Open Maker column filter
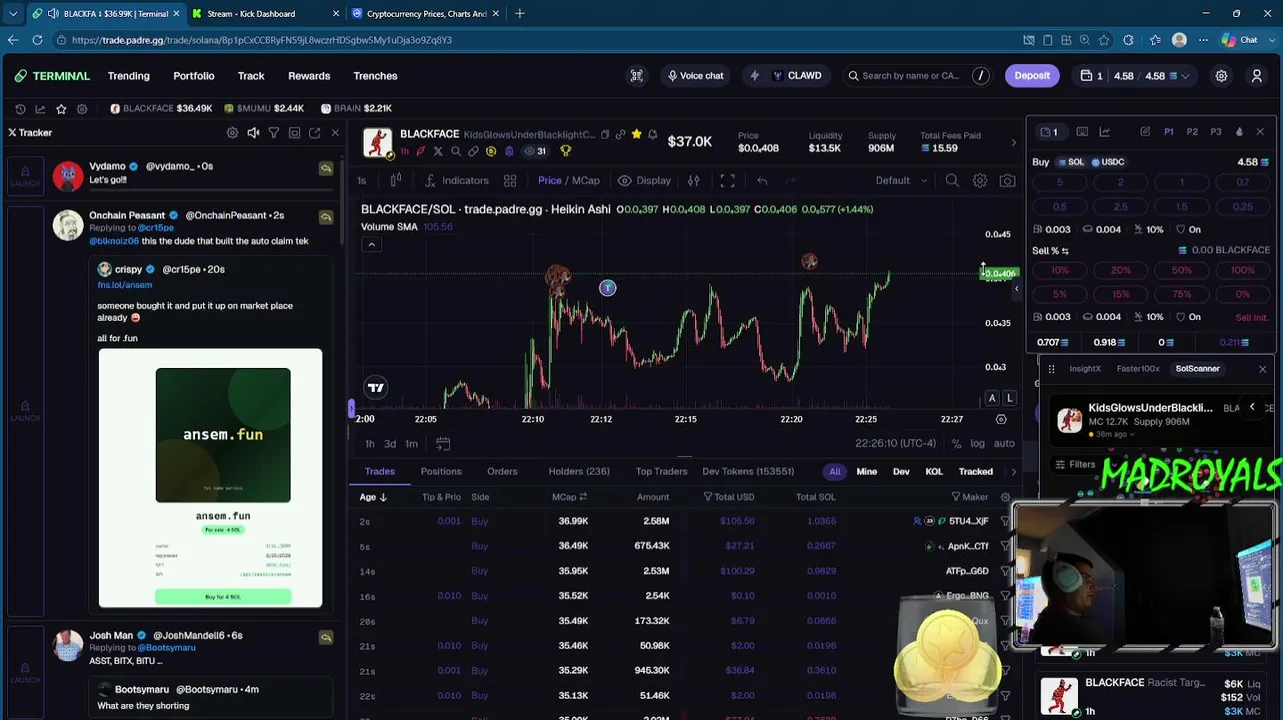The height and width of the screenshot is (720, 1283). click(x=956, y=497)
